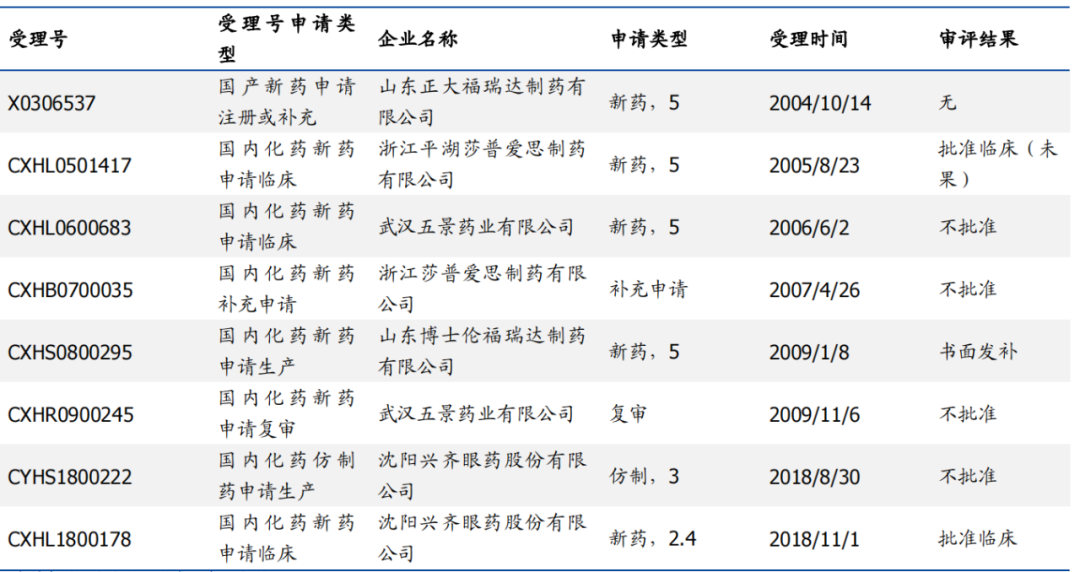1080x572 pixels.
Task: Click the 企业名称 column header
Action: tap(418, 39)
